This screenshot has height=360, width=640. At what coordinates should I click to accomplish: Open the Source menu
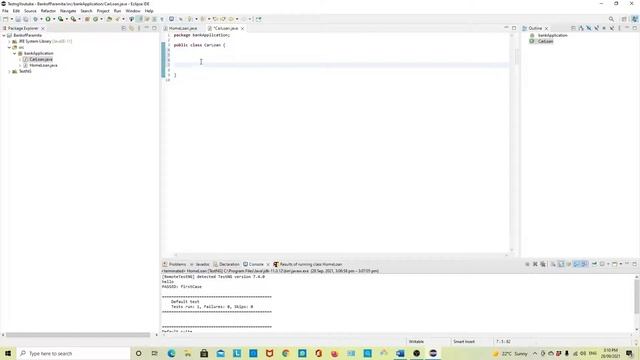(x=30, y=11)
